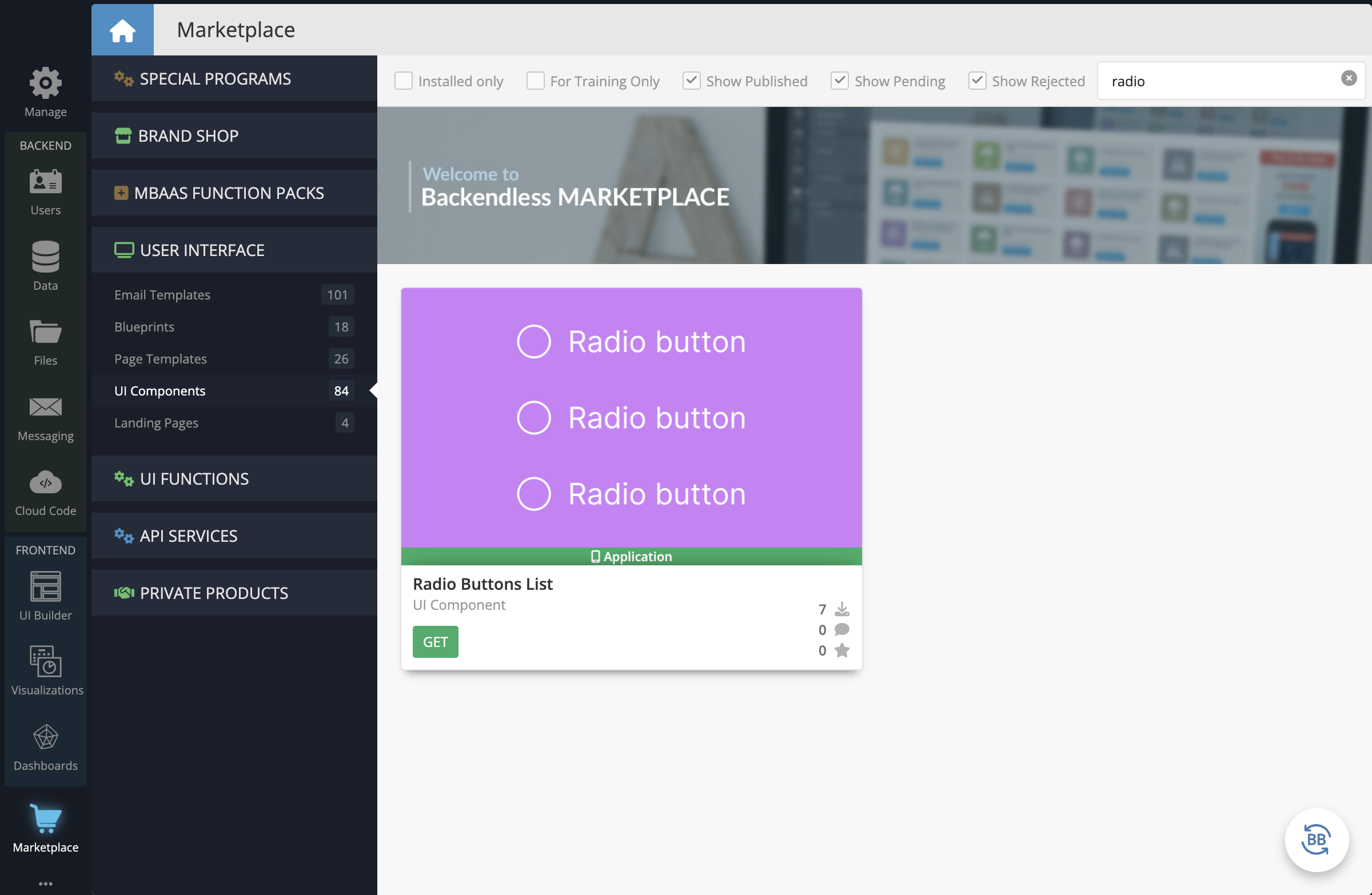Click the Backendless MARKETPLACE banner heading

575,198
